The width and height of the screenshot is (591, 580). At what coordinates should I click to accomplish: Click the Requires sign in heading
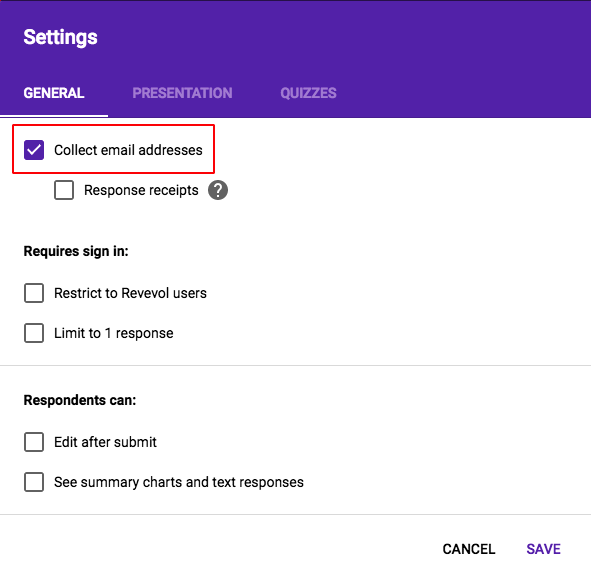(x=76, y=251)
